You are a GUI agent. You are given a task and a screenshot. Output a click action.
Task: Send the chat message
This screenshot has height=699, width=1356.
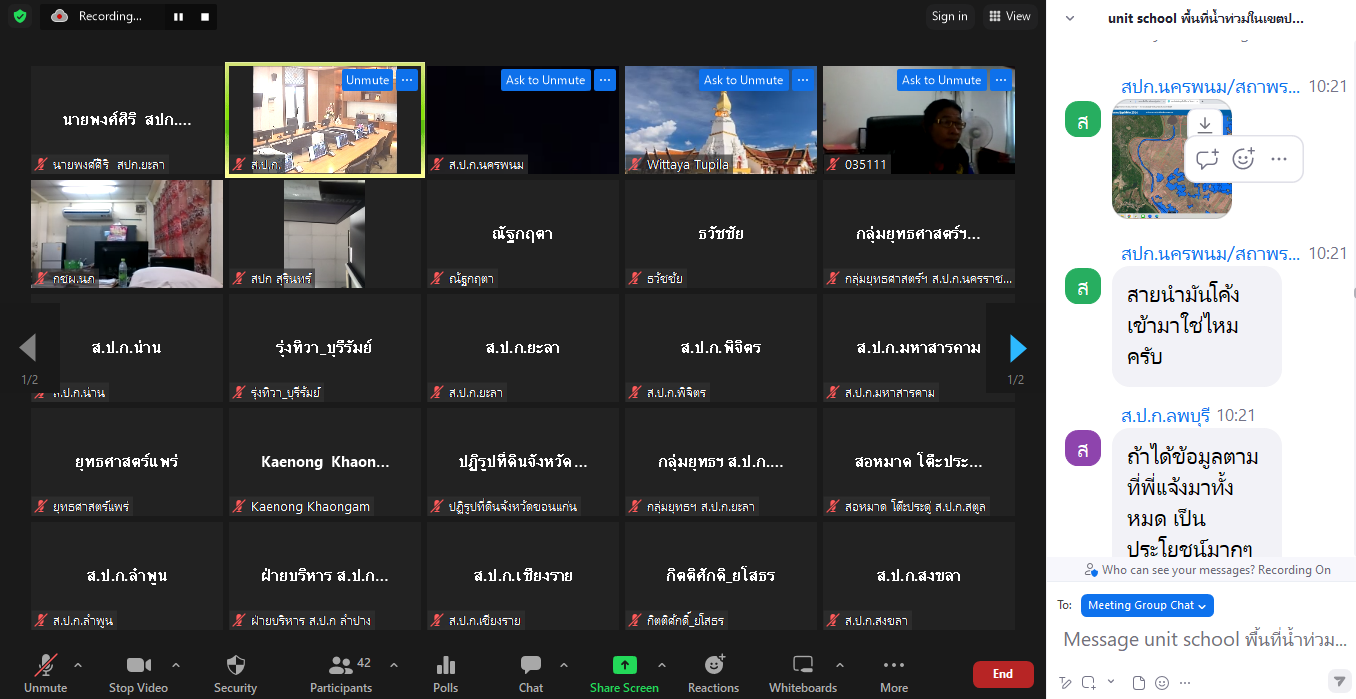[x=1340, y=681]
